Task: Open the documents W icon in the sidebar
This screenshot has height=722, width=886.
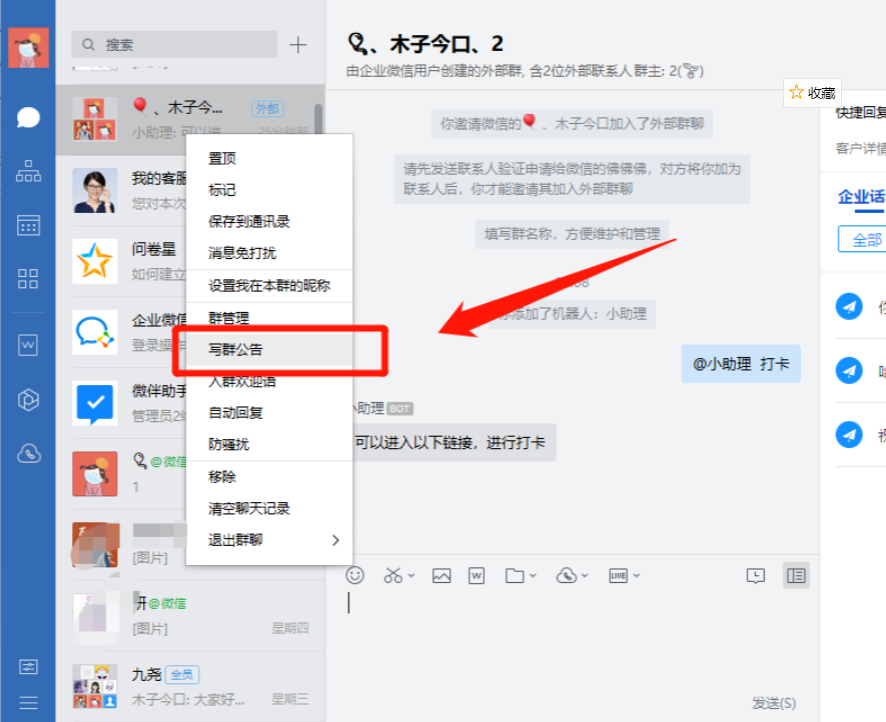Action: pyautogui.click(x=28, y=345)
